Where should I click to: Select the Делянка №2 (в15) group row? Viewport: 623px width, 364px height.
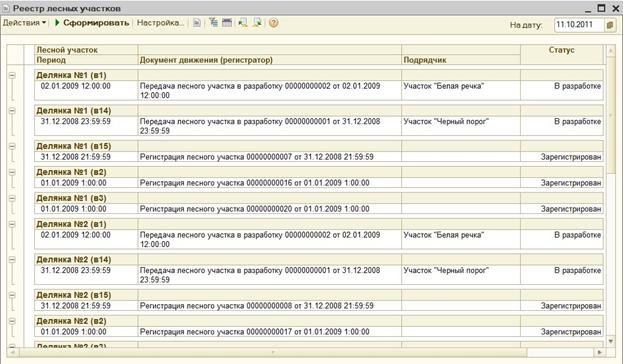pos(319,295)
